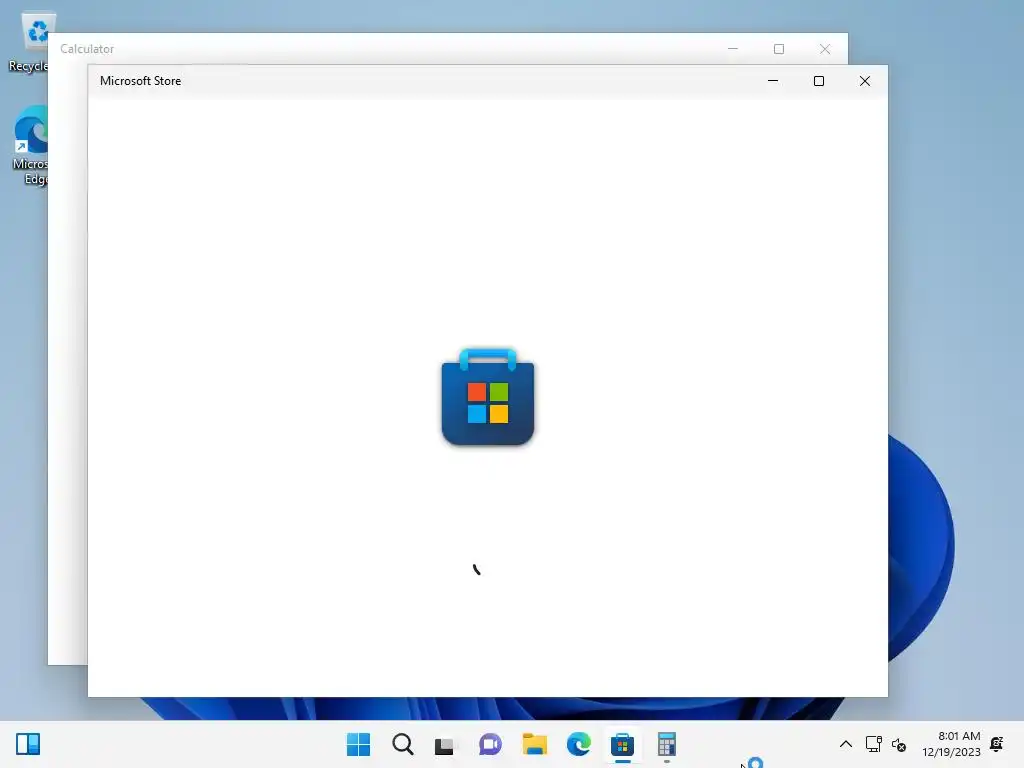Show hidden system tray icons
This screenshot has width=1024, height=768.
(846, 744)
